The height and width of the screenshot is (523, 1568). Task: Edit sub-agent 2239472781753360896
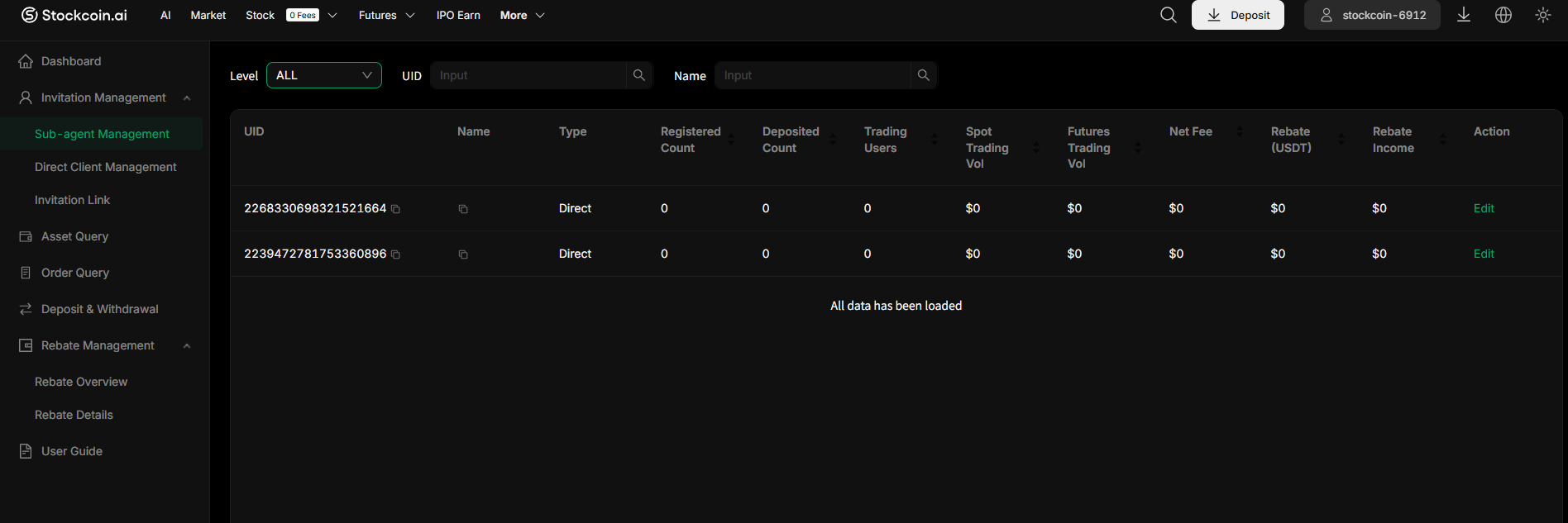tap(1484, 254)
